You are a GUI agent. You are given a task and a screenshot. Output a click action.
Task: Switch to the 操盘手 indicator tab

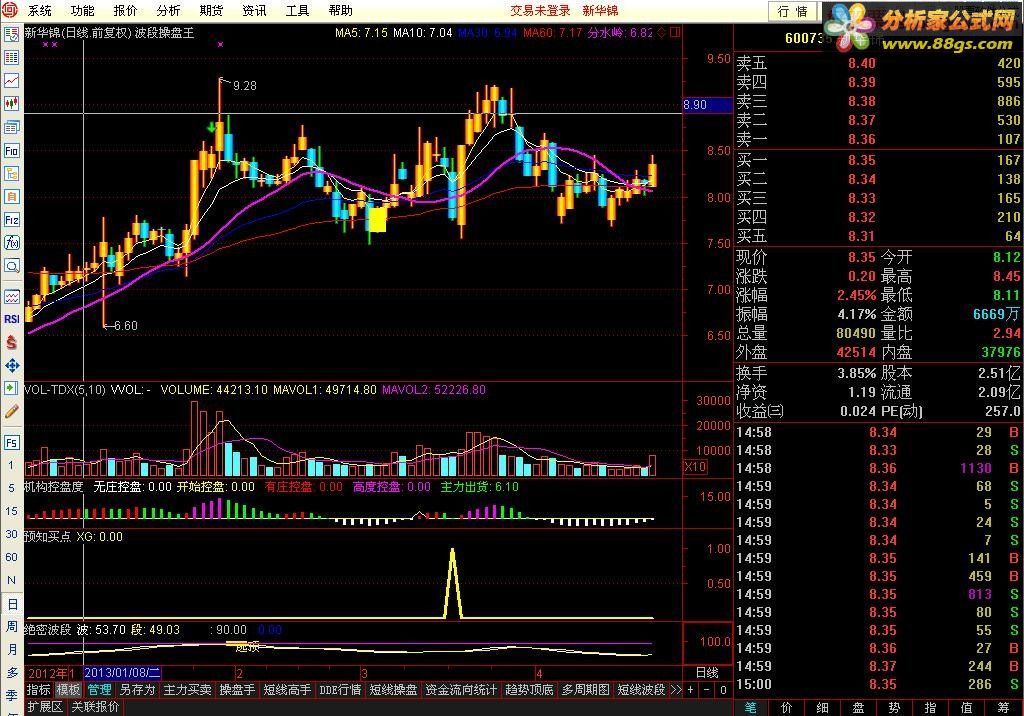(x=237, y=690)
